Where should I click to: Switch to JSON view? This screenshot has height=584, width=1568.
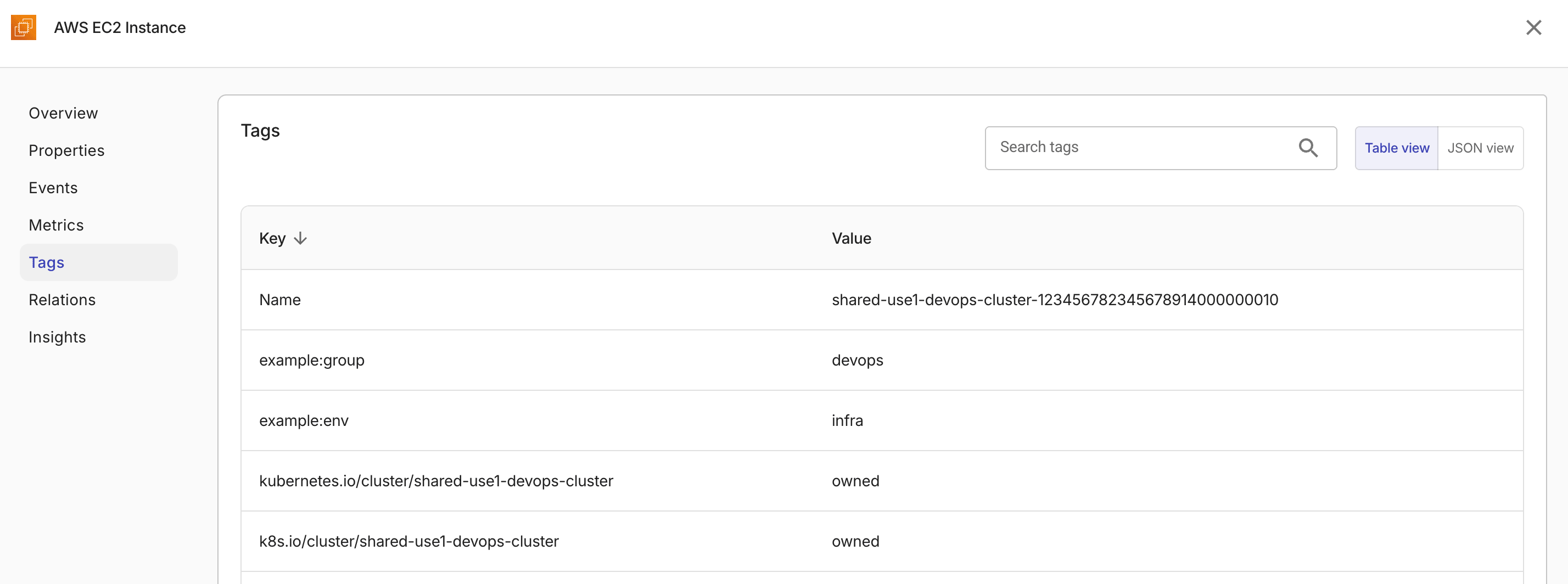[x=1480, y=148]
